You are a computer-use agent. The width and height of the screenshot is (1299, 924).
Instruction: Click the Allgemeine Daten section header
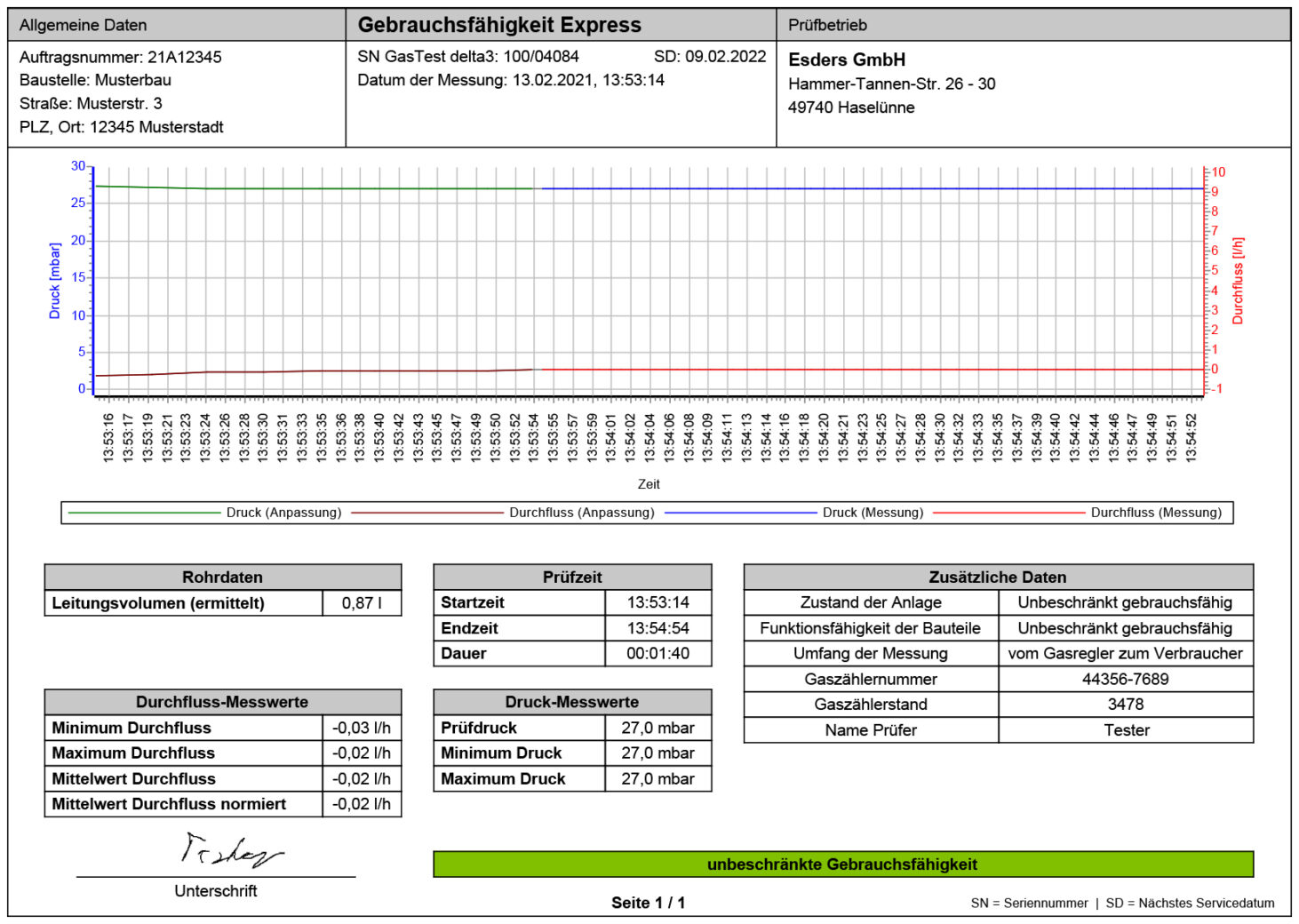coord(84,25)
